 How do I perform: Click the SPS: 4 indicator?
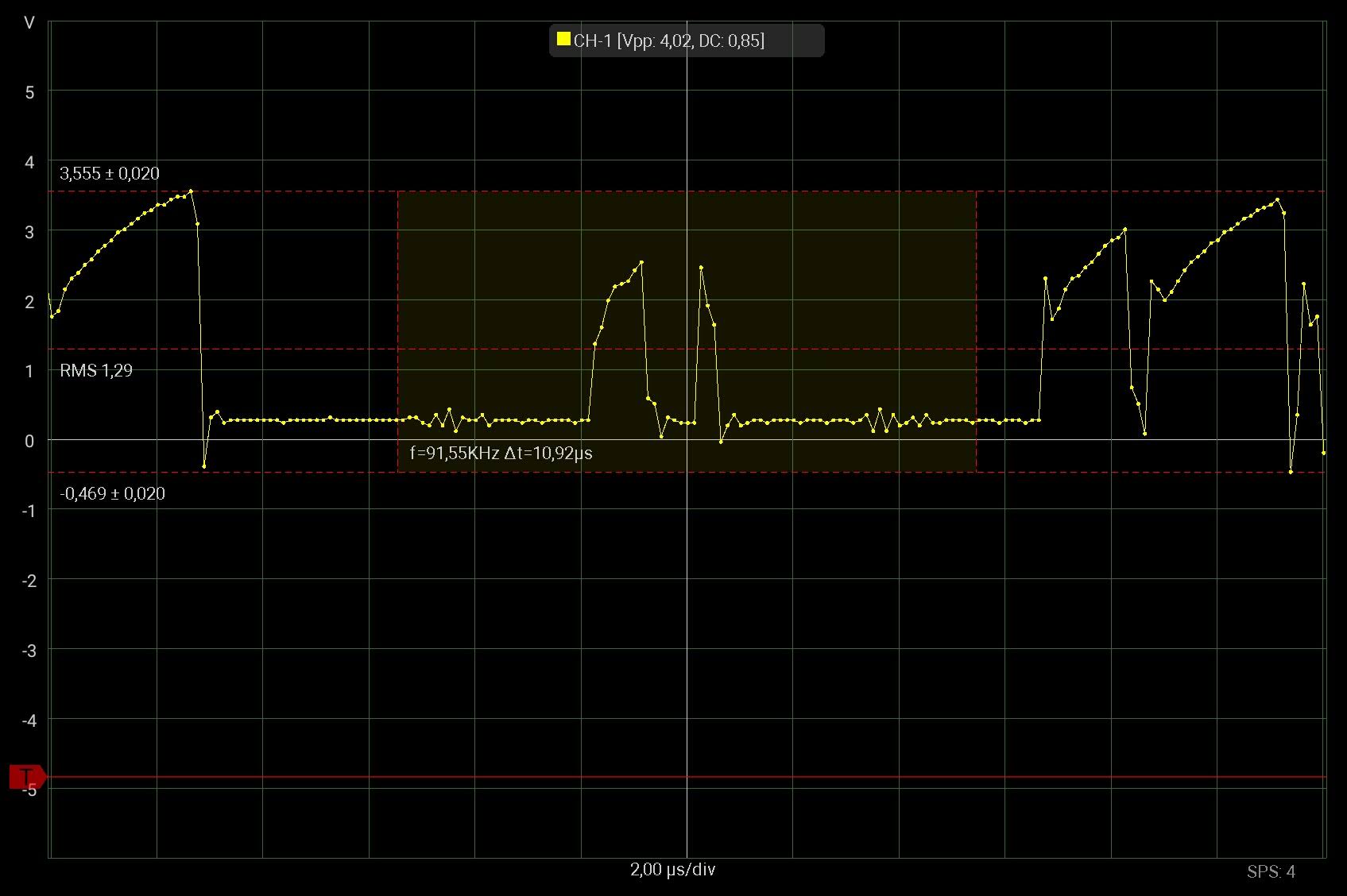[x=1271, y=872]
